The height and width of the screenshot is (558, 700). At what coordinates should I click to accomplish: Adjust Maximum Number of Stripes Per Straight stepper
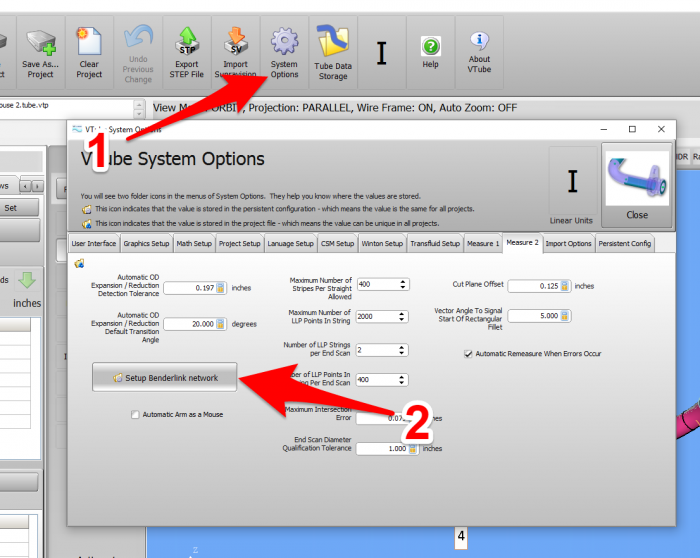pyautogui.click(x=403, y=284)
